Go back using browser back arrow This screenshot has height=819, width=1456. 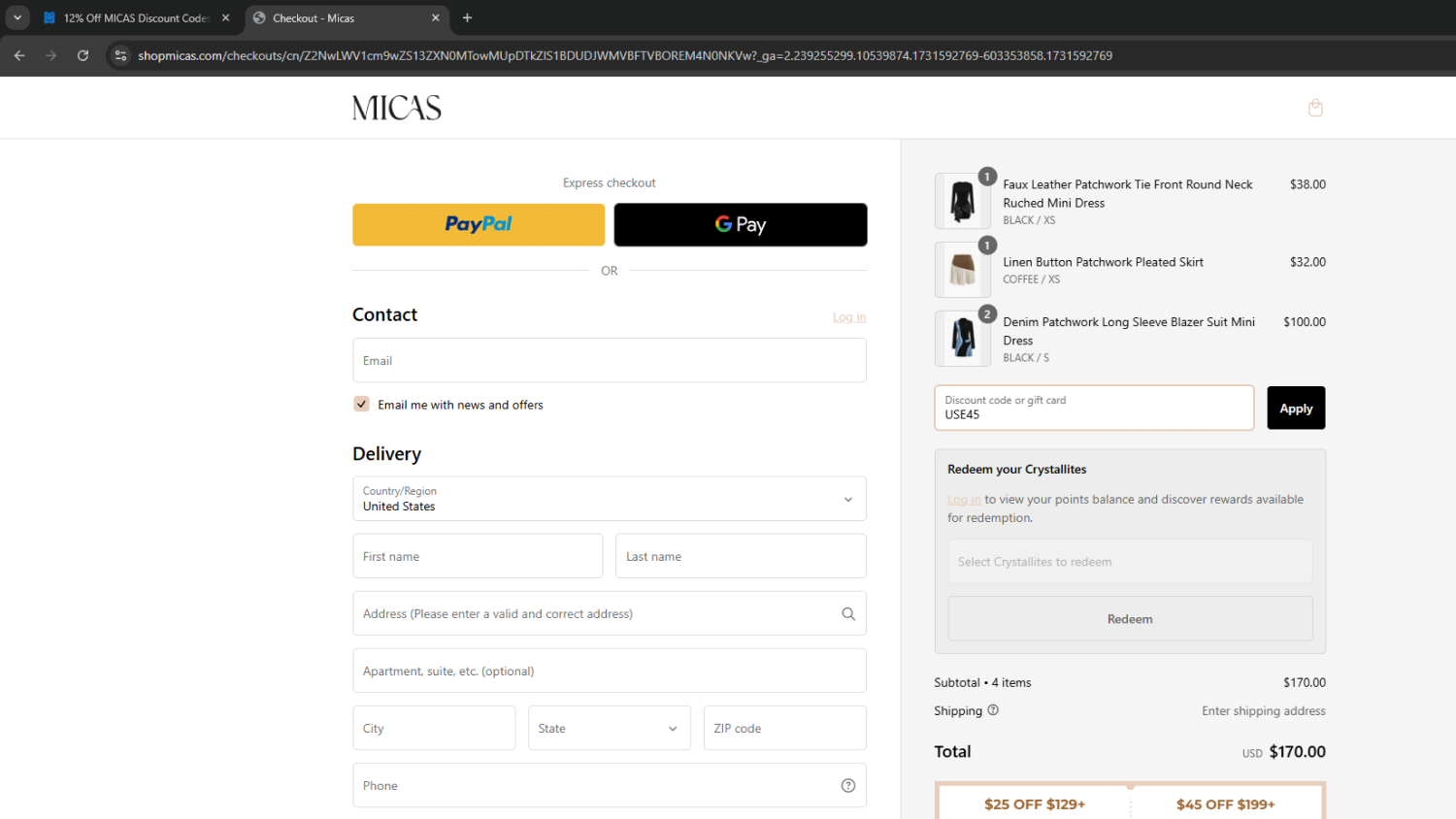tap(19, 55)
